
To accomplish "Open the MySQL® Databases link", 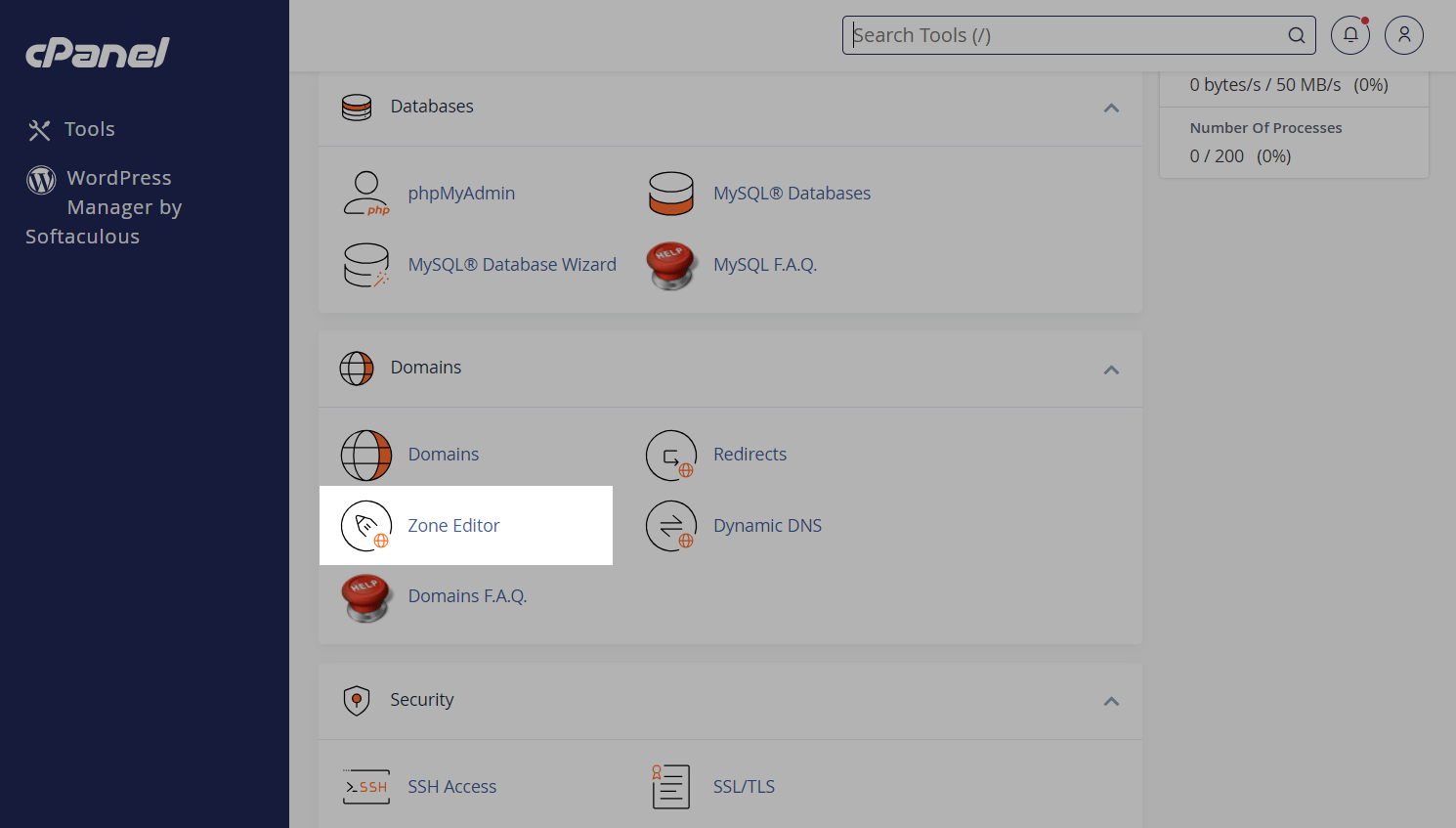I will [x=792, y=193].
